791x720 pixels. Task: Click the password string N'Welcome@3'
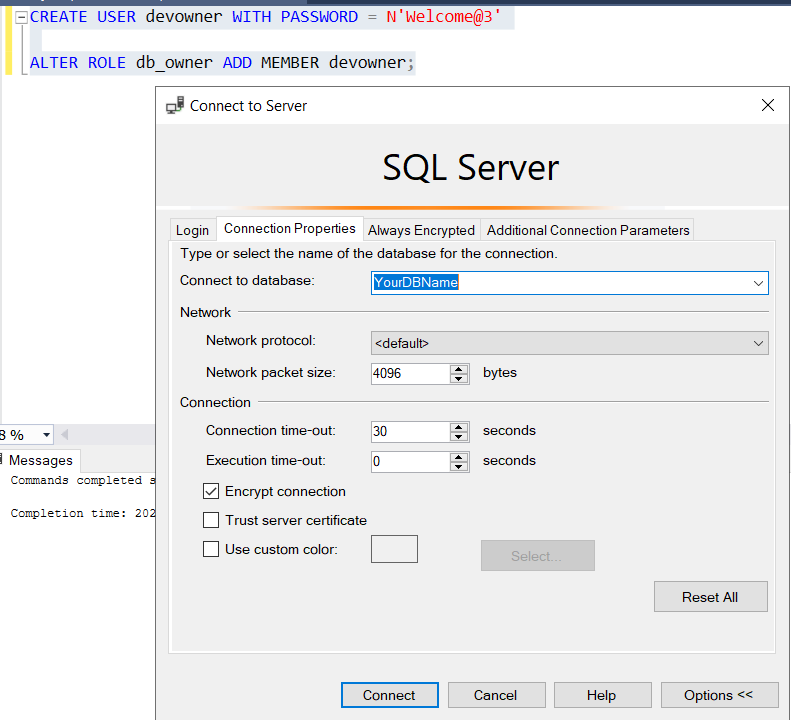[x=444, y=17]
